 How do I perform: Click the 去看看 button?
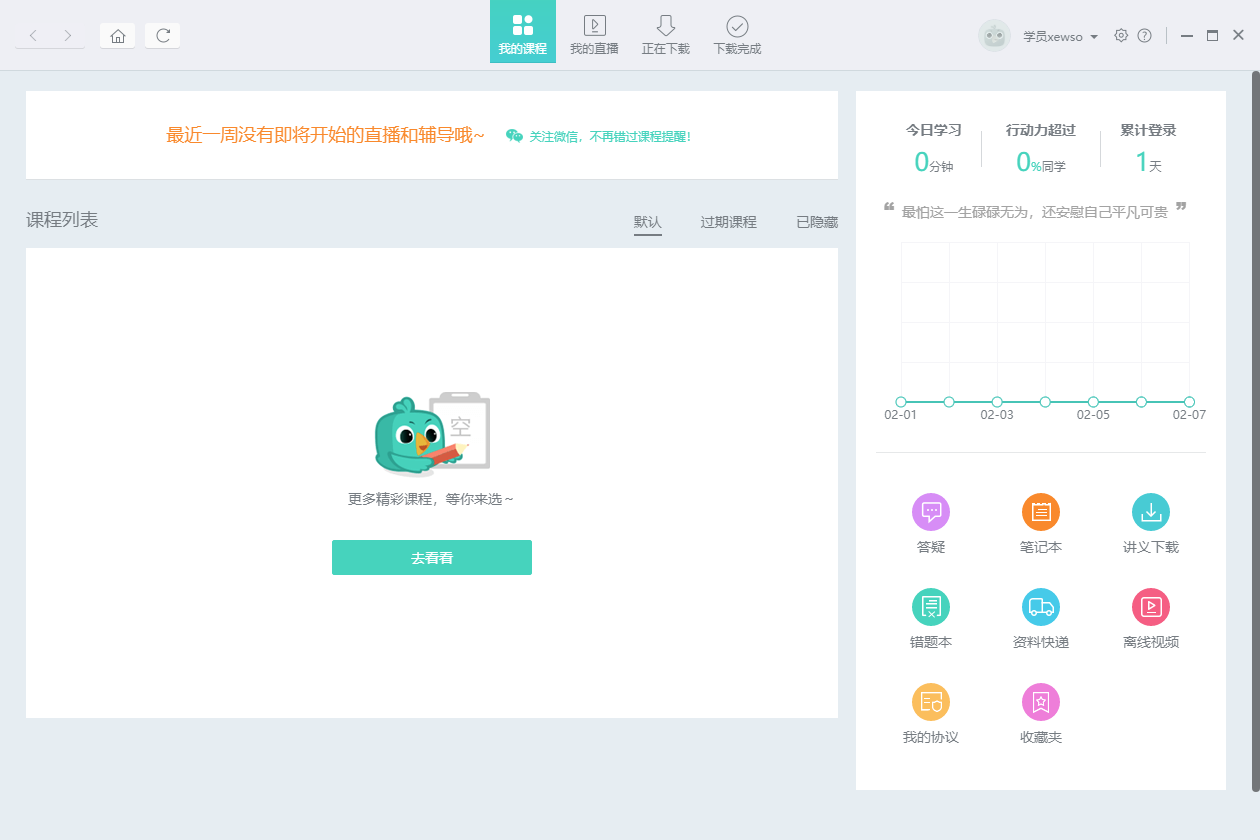pos(432,558)
